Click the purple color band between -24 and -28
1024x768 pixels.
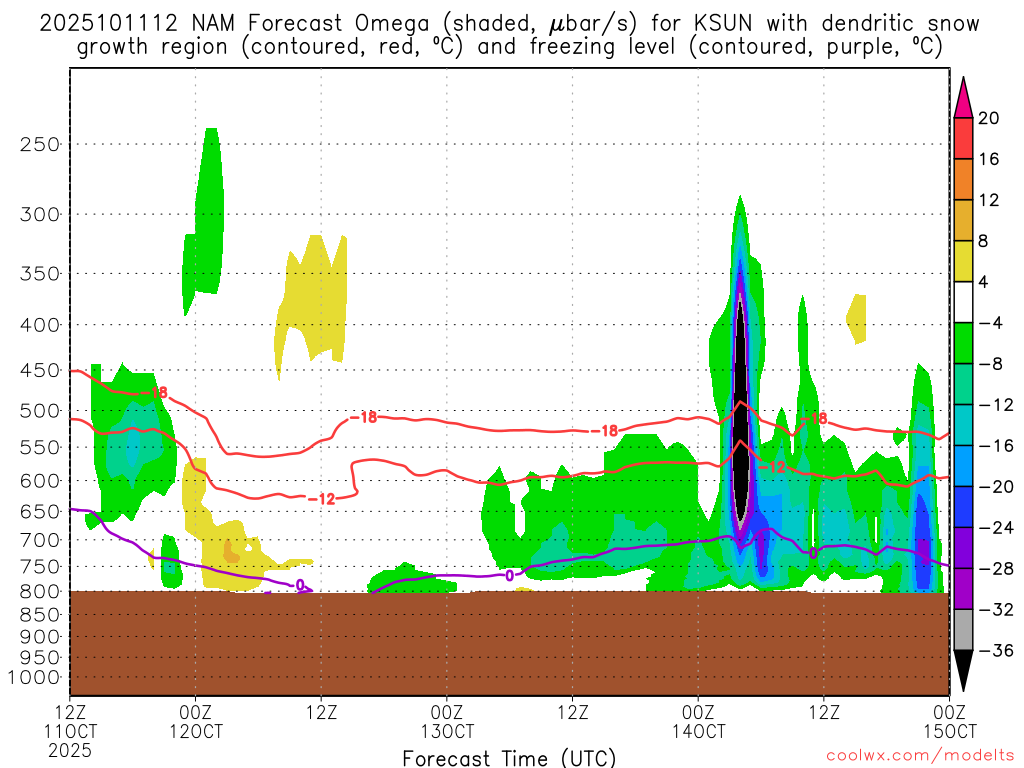click(x=963, y=548)
